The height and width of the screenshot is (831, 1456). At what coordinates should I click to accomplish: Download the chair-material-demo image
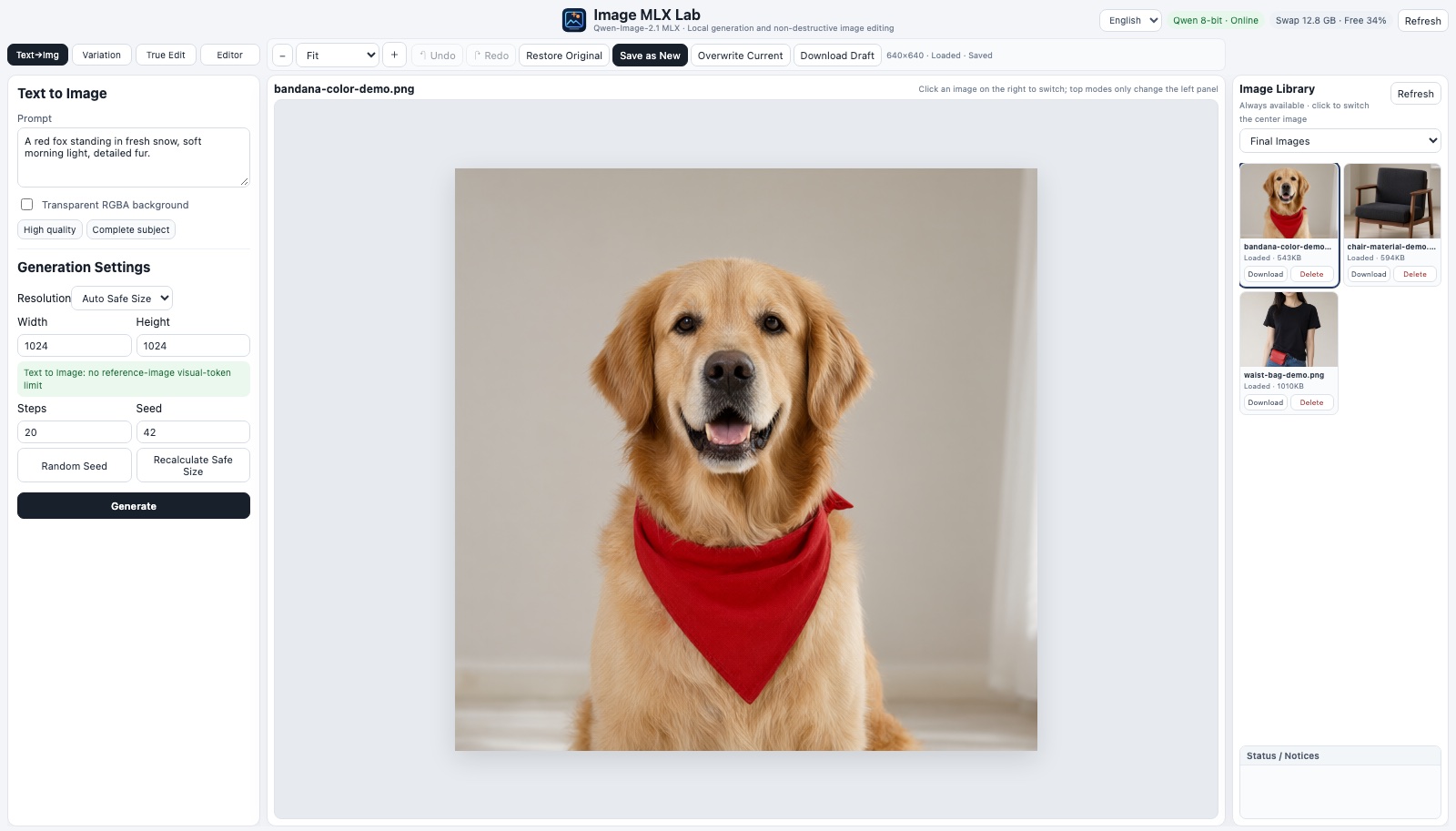[x=1369, y=274]
